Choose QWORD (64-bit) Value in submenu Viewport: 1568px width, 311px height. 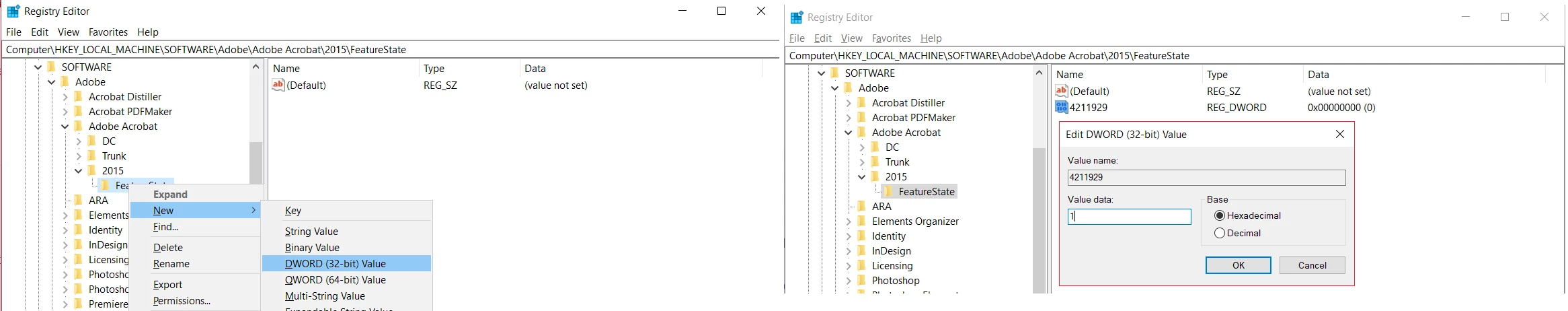point(346,279)
